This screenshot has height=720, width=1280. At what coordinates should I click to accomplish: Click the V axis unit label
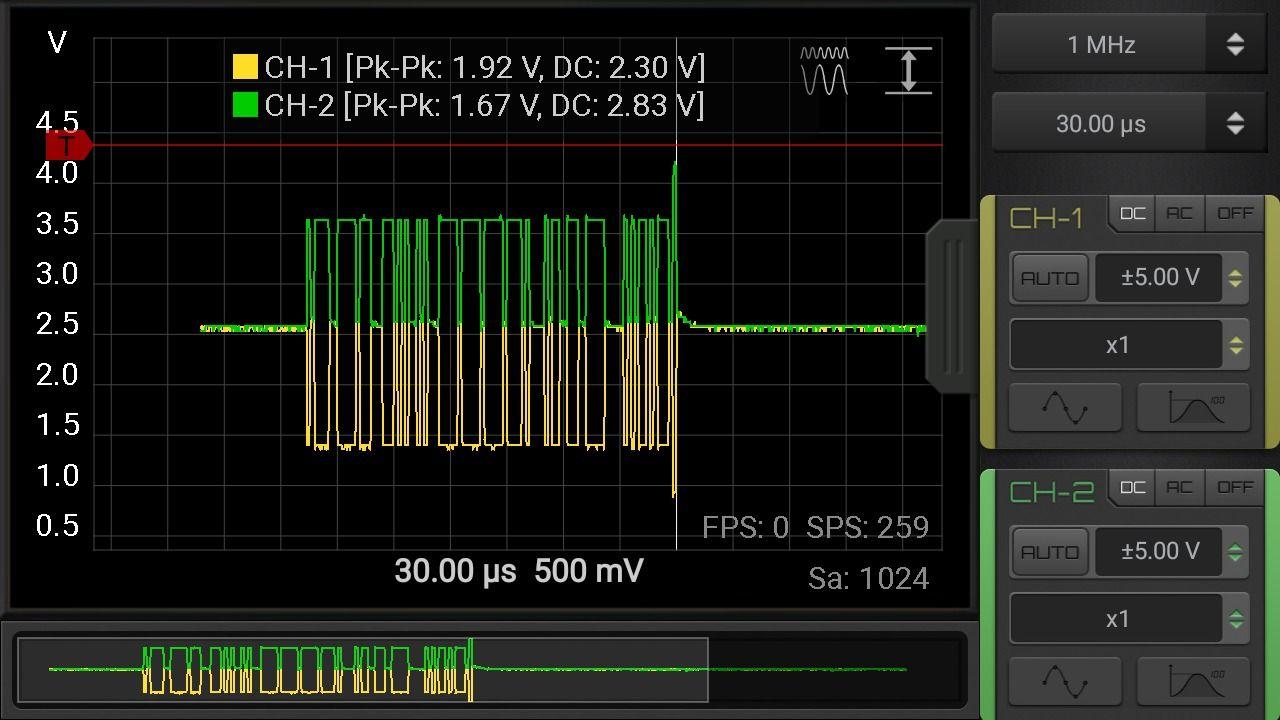point(57,42)
